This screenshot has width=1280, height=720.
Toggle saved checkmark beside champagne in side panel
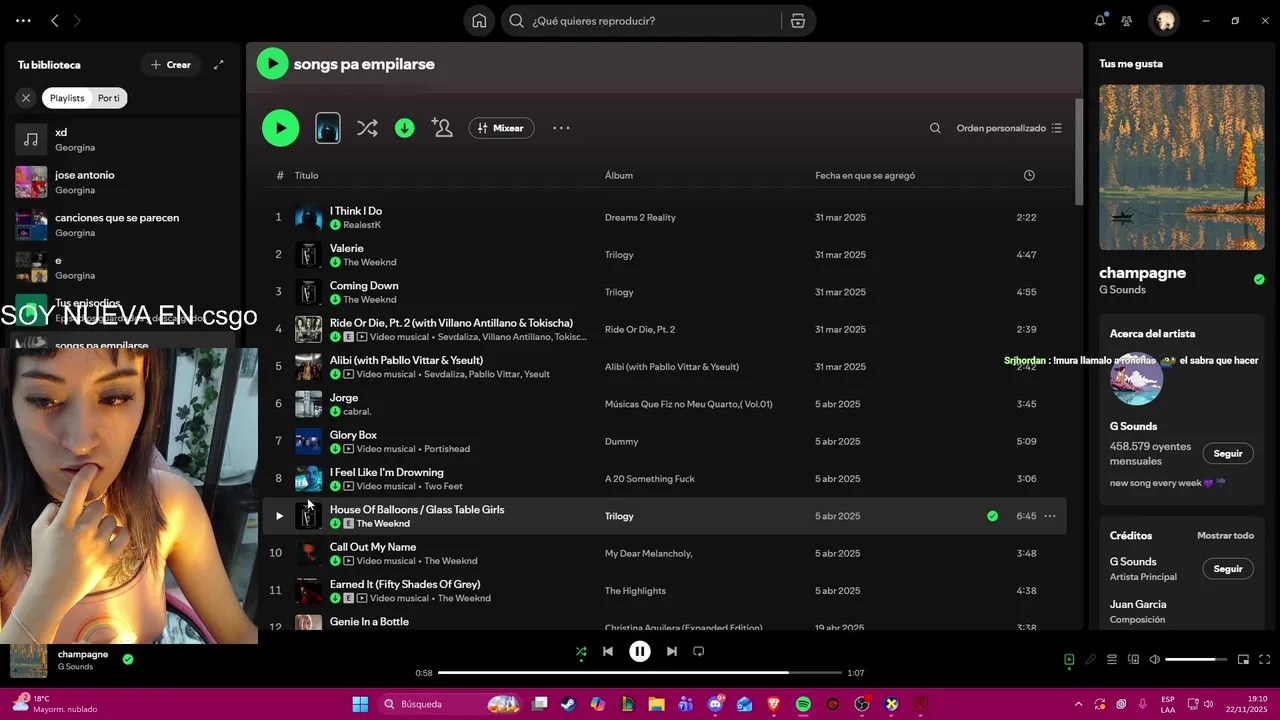tap(1259, 279)
